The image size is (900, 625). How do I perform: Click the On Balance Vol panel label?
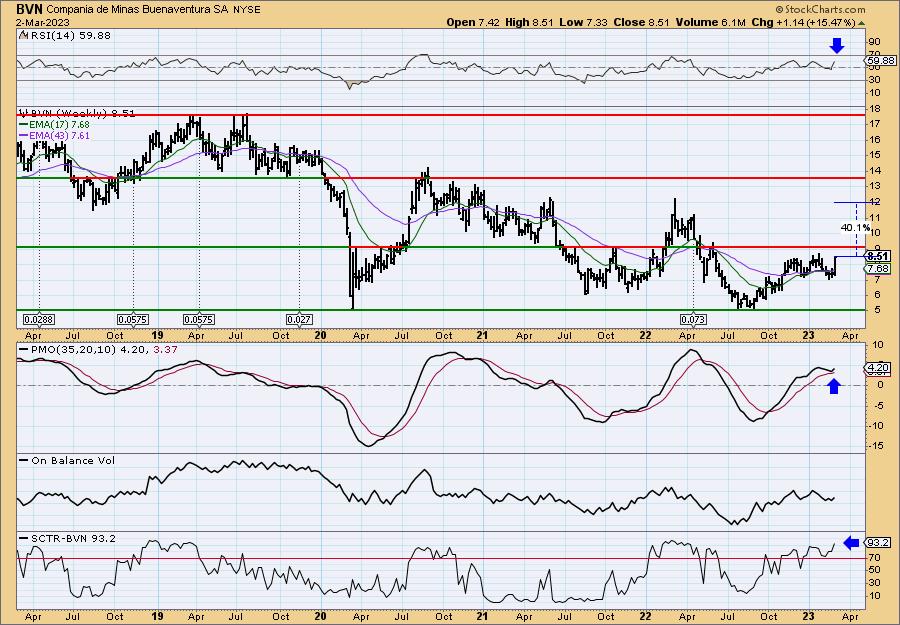67,460
